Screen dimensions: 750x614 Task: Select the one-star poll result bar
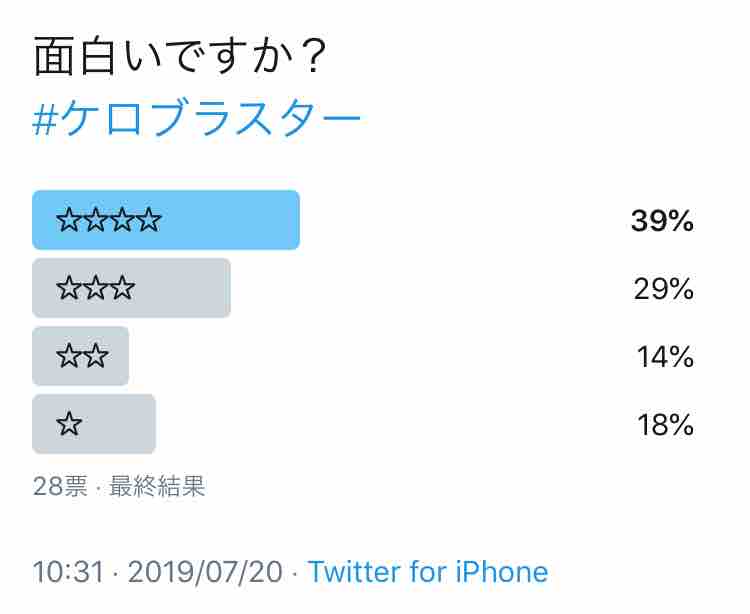pyautogui.click(x=94, y=424)
